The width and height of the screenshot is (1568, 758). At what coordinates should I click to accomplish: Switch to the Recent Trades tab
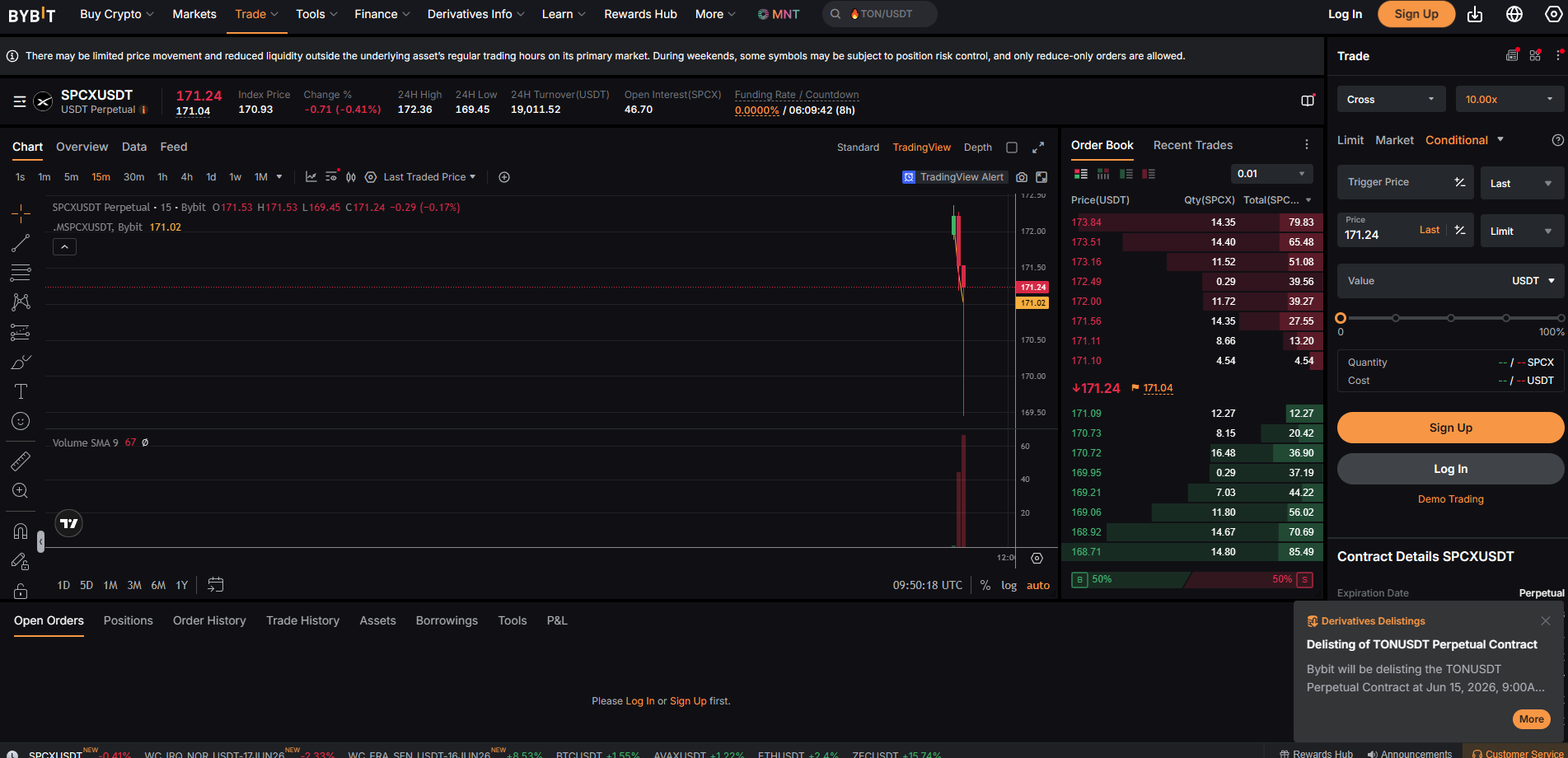click(x=1192, y=145)
